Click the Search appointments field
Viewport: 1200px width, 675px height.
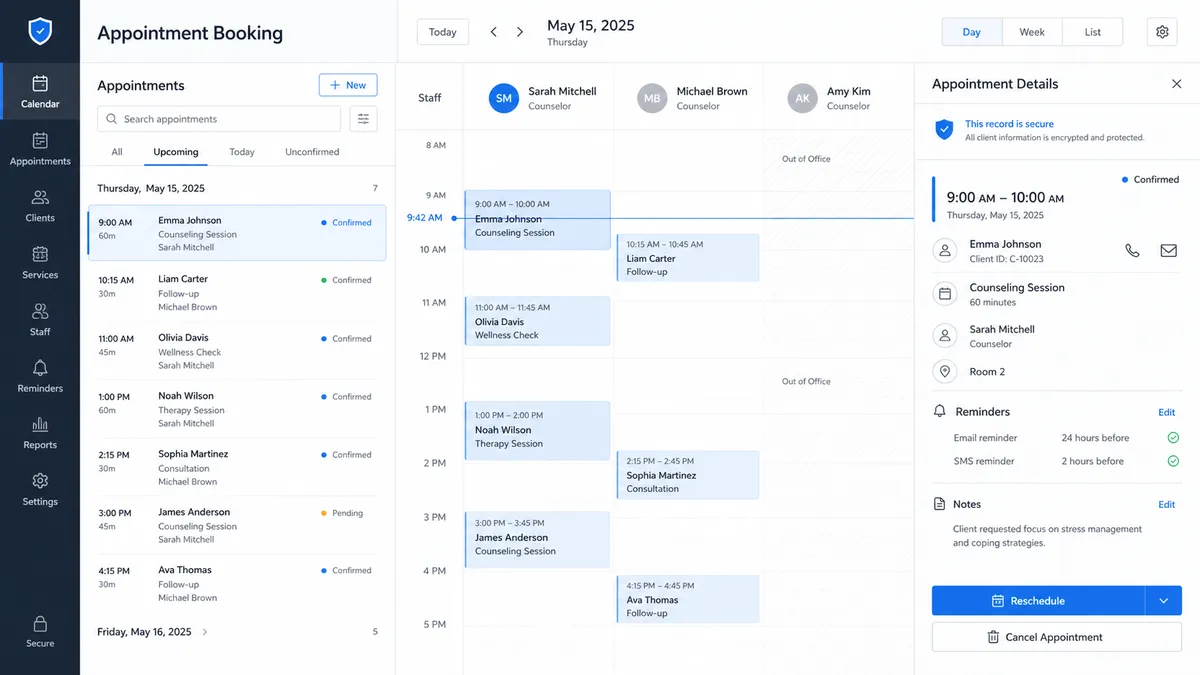click(x=219, y=119)
